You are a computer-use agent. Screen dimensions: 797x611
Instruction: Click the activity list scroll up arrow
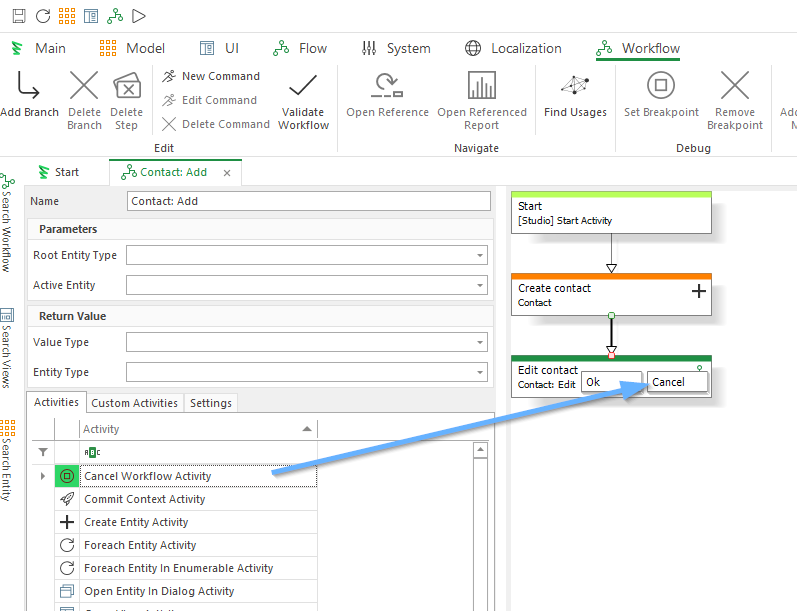click(480, 450)
